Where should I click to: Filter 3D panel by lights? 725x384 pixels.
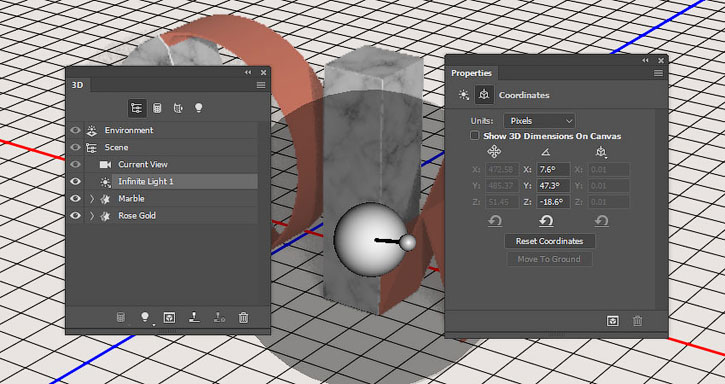coord(198,108)
